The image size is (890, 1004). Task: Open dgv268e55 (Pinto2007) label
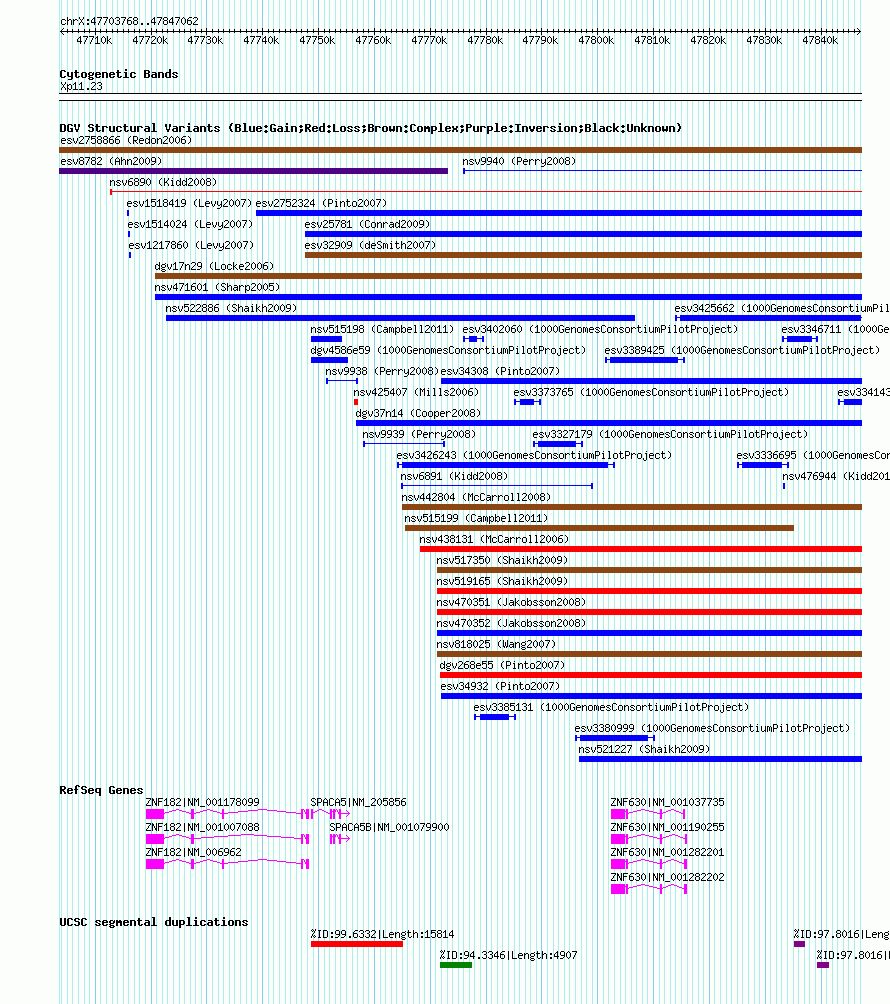click(x=503, y=665)
